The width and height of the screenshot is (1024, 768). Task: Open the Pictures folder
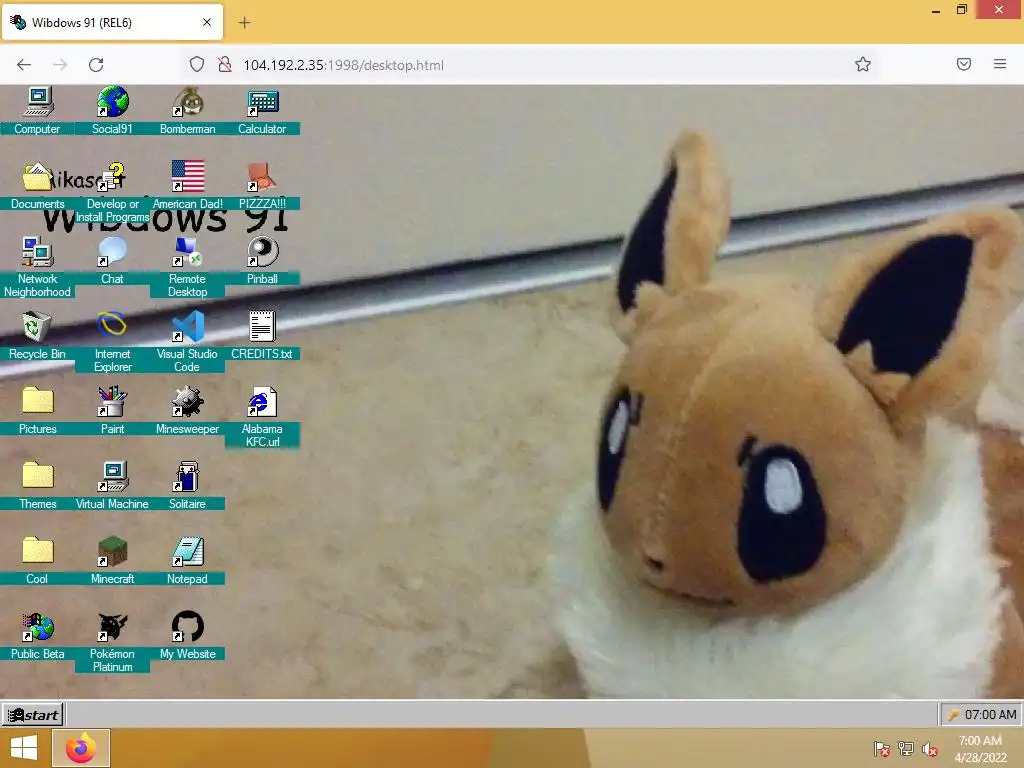point(37,411)
